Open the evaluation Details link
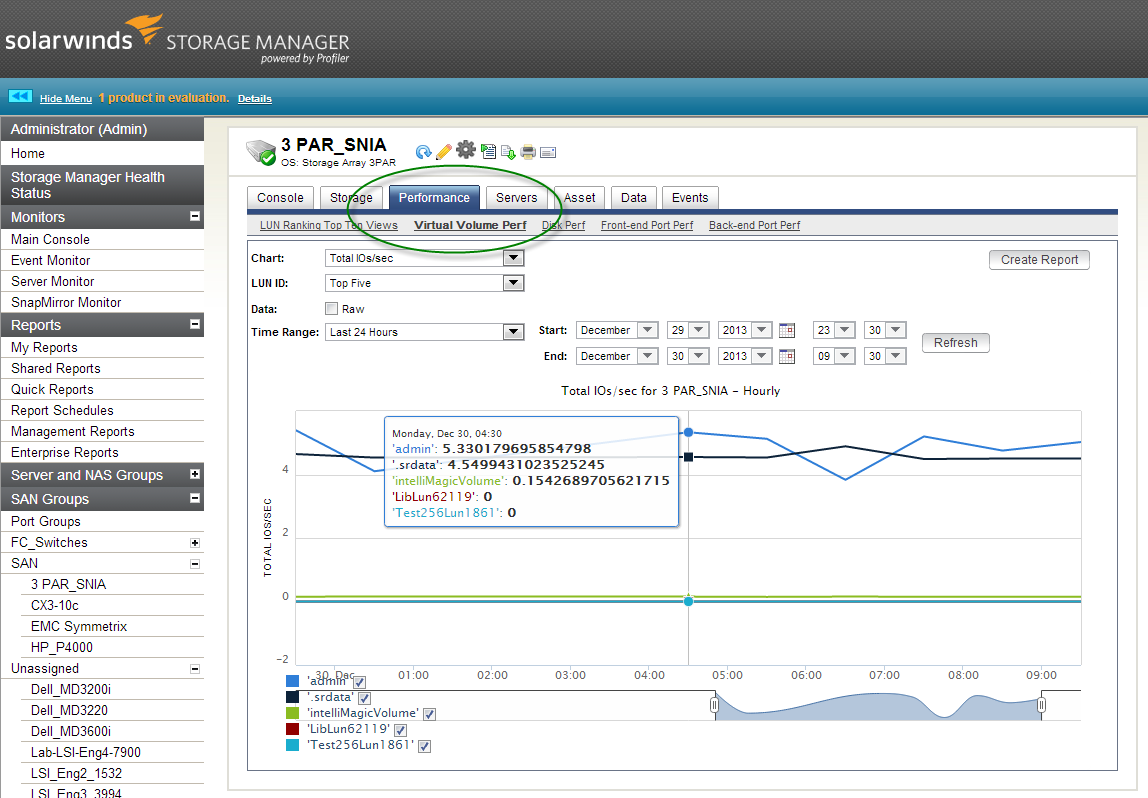This screenshot has width=1148, height=798. point(255,99)
